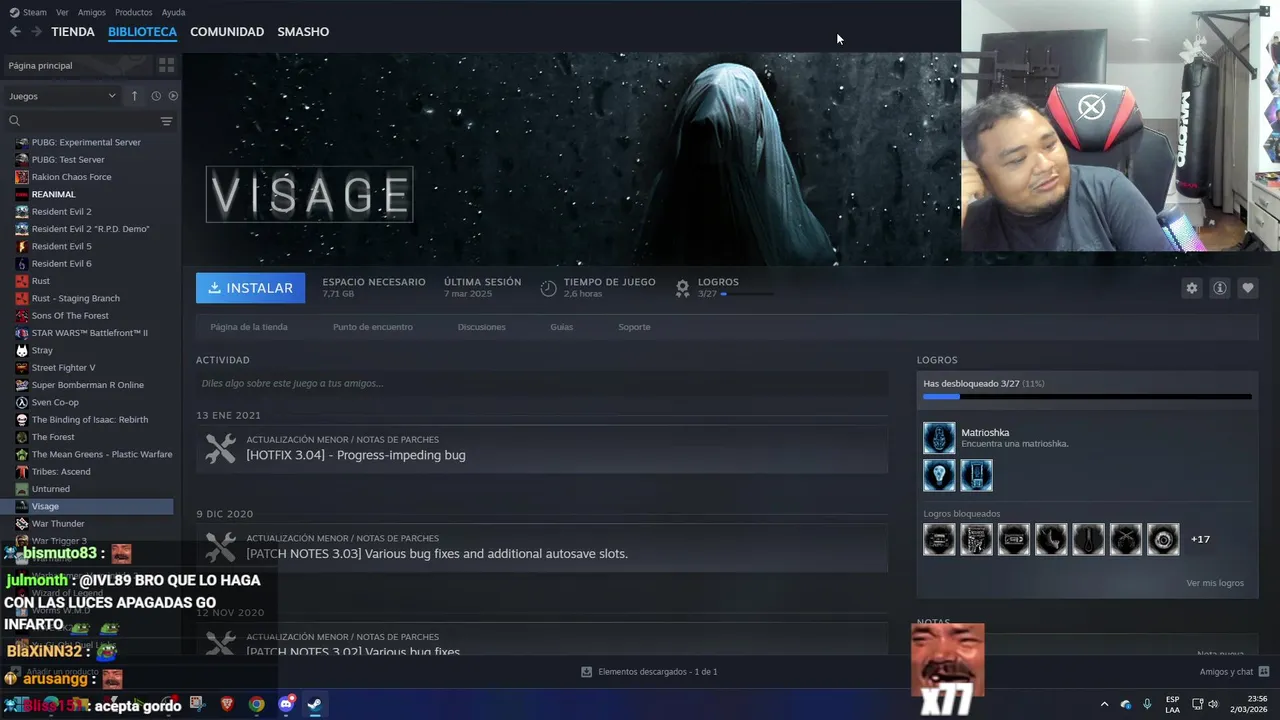Open the advanced filter options icon
This screenshot has height=720, width=1280.
tap(166, 121)
